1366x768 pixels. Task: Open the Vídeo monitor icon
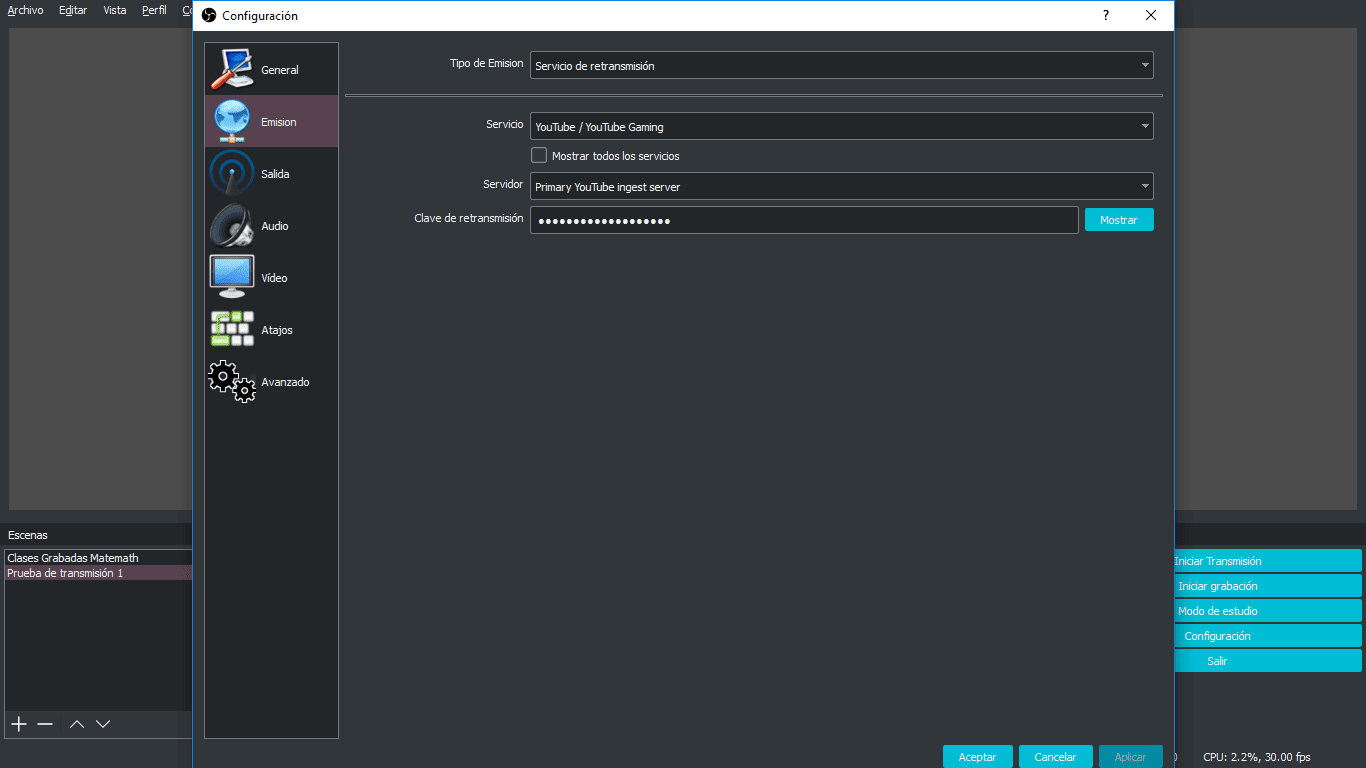click(232, 278)
